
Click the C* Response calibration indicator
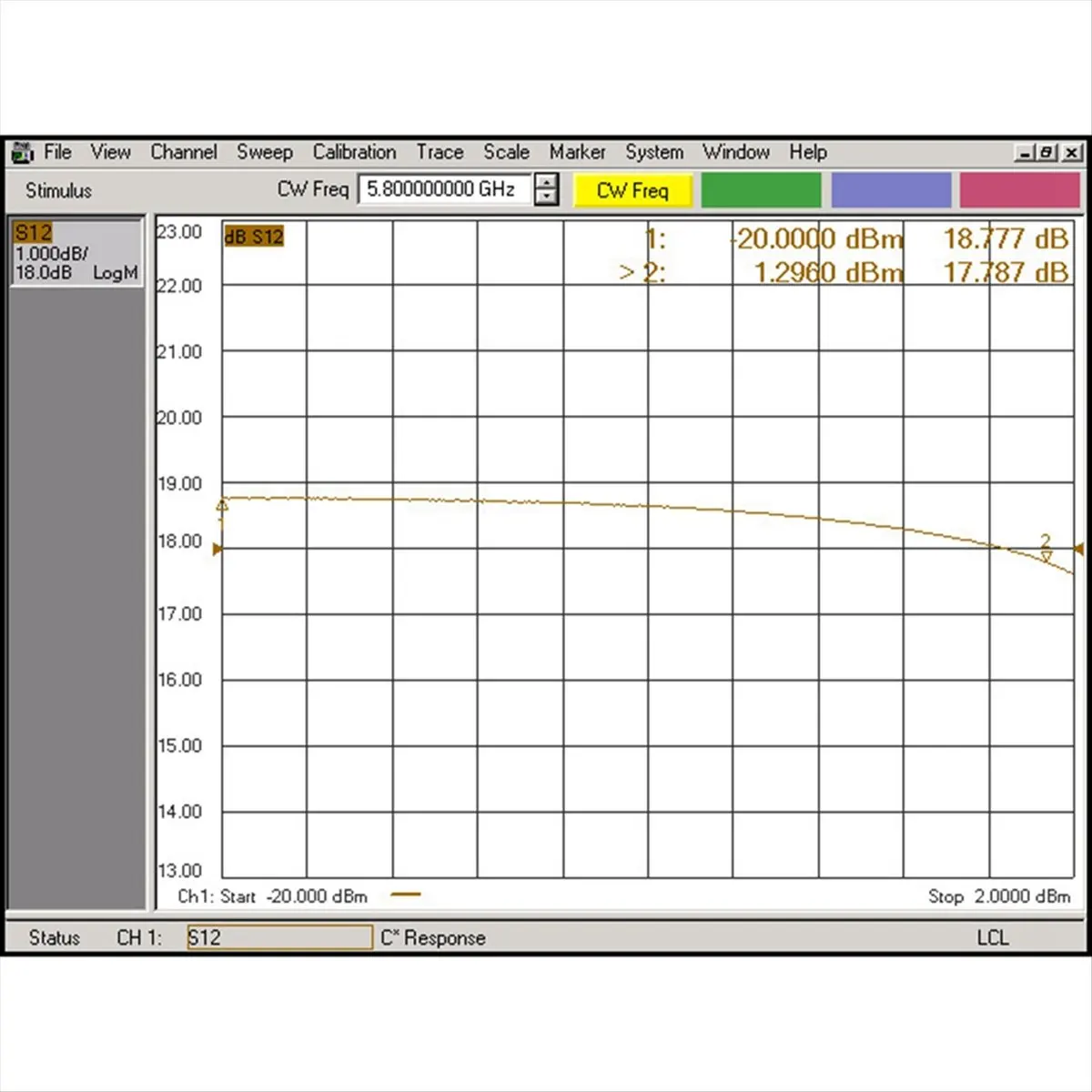[435, 937]
